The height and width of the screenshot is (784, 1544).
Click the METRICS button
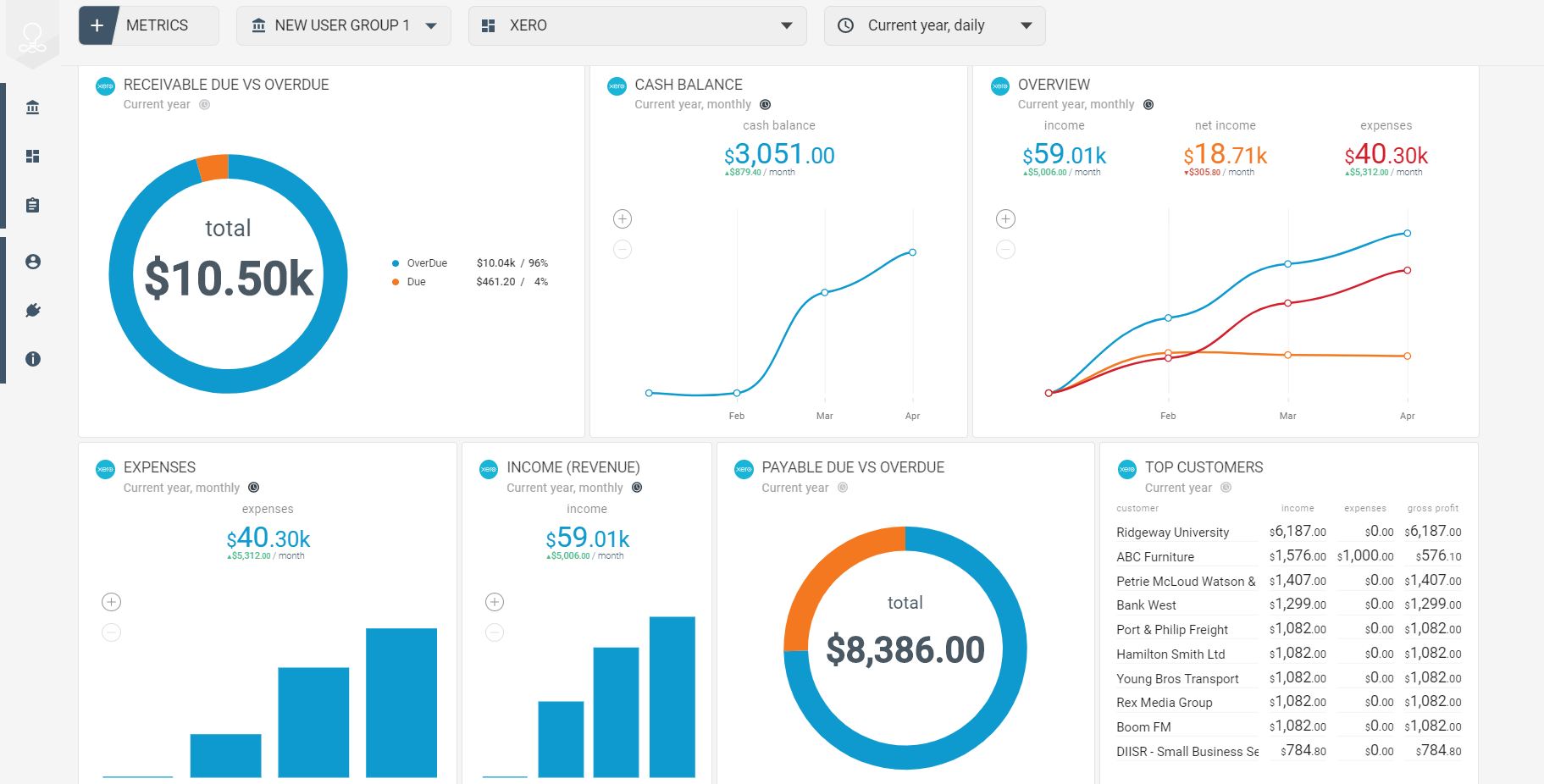click(149, 25)
